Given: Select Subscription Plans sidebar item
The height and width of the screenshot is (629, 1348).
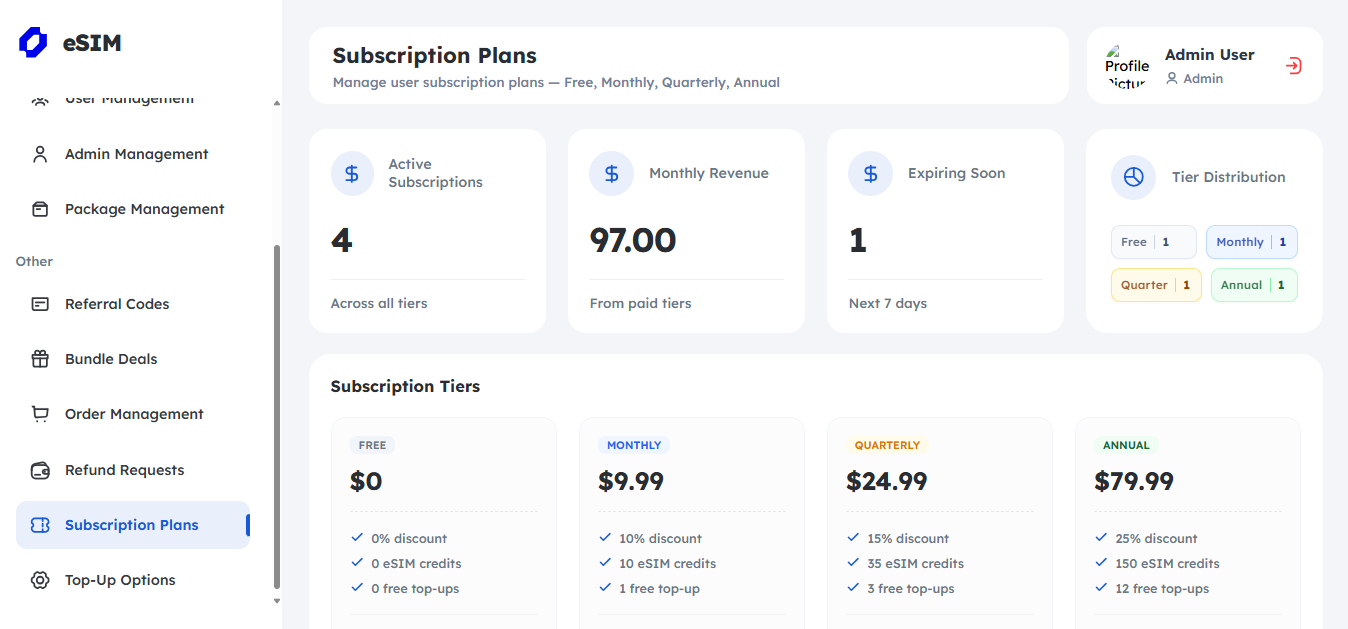Looking at the screenshot, I should coord(132,525).
